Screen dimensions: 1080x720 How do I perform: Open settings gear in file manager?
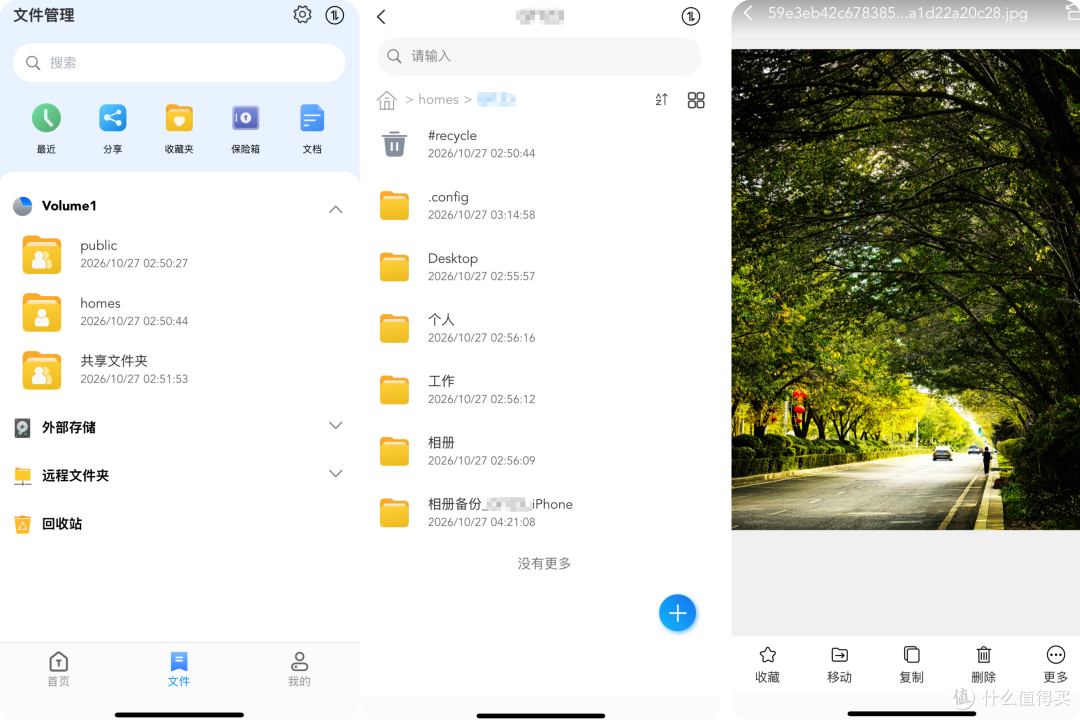pos(302,14)
